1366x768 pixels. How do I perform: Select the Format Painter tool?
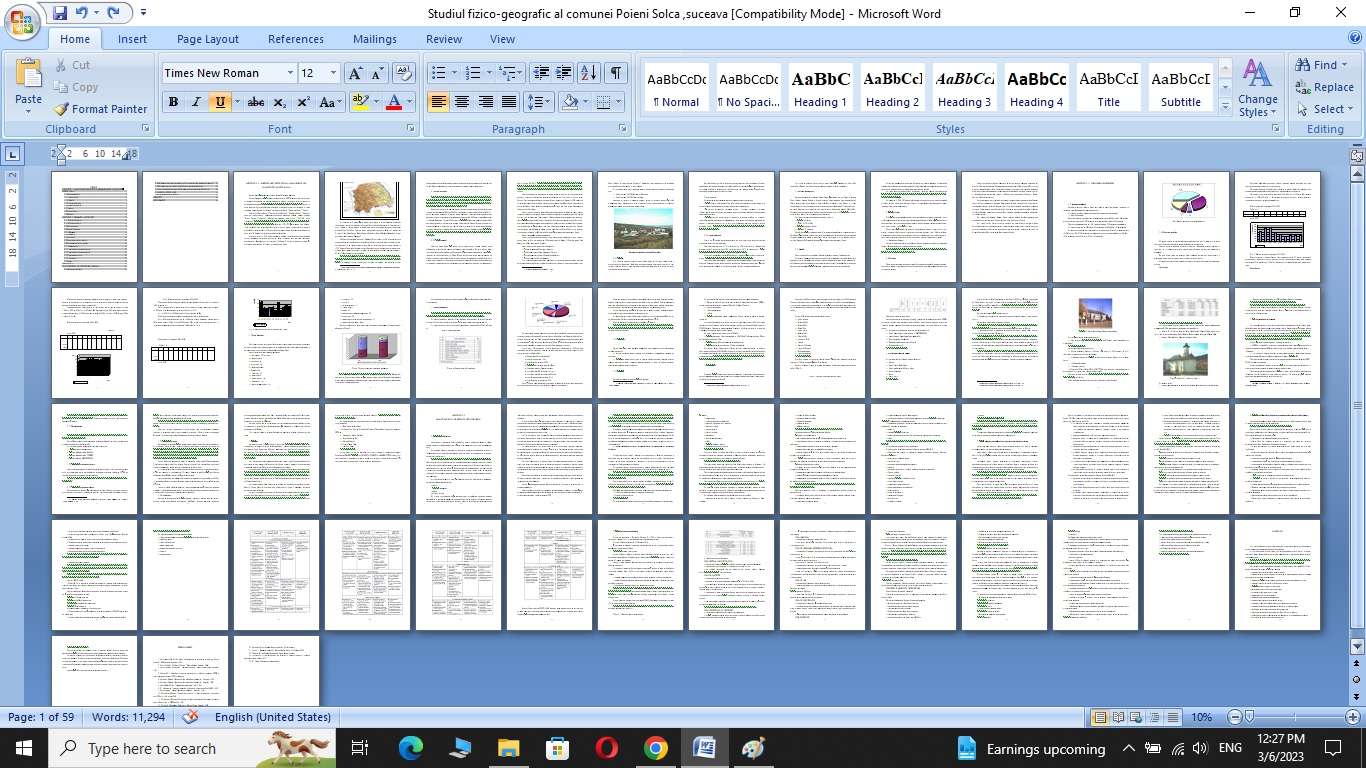[100, 109]
